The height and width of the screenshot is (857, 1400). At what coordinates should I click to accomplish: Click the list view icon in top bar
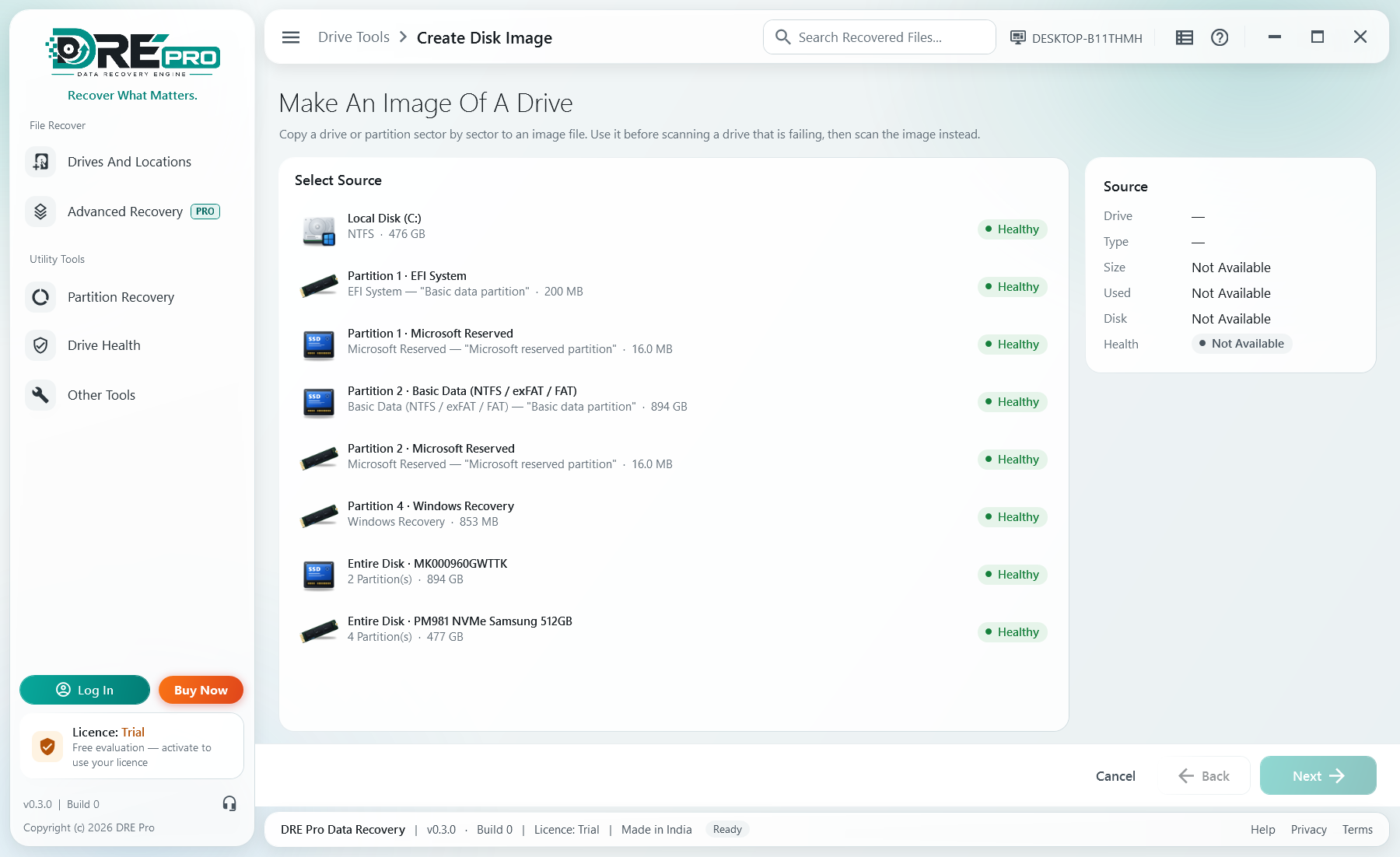click(x=1185, y=37)
